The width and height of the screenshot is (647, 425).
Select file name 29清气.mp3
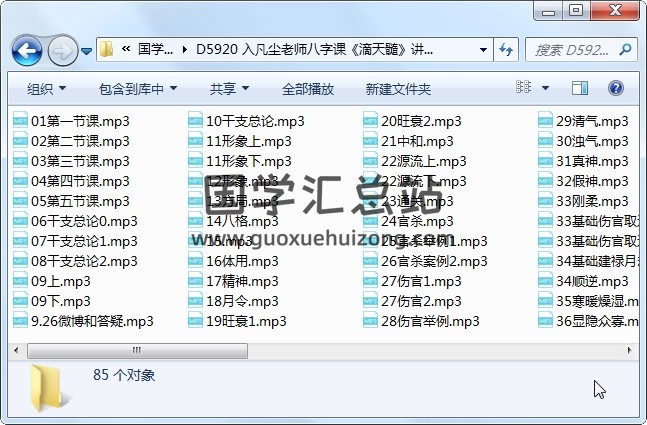coord(592,121)
